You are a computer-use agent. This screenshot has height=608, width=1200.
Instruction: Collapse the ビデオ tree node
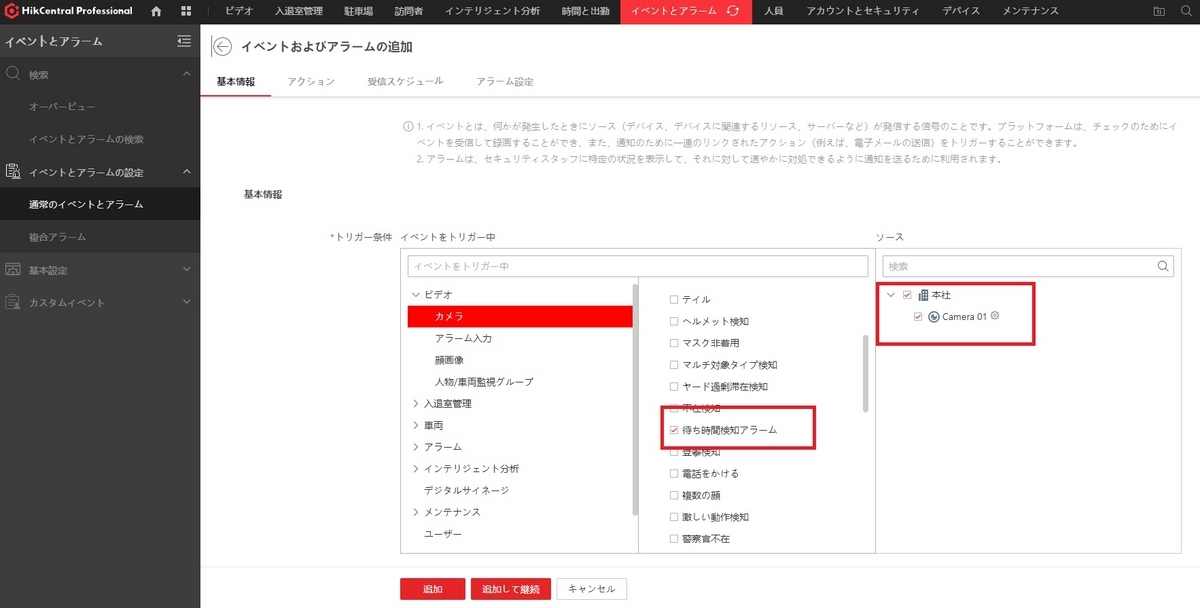415,295
